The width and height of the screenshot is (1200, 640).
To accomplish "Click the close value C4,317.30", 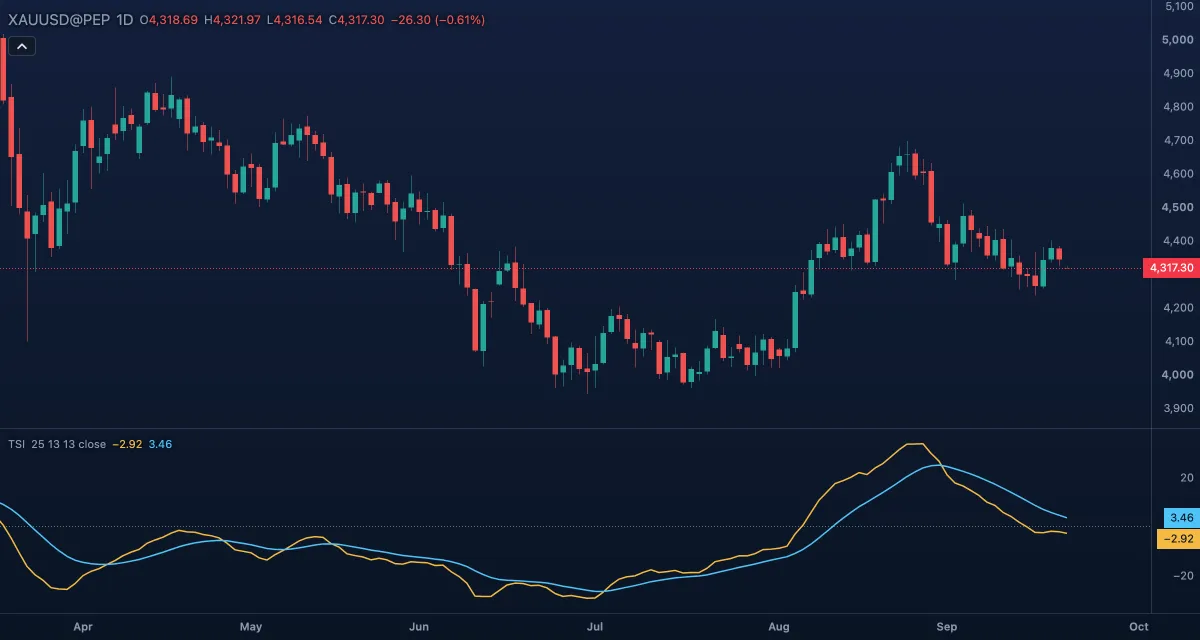I will pos(357,19).
